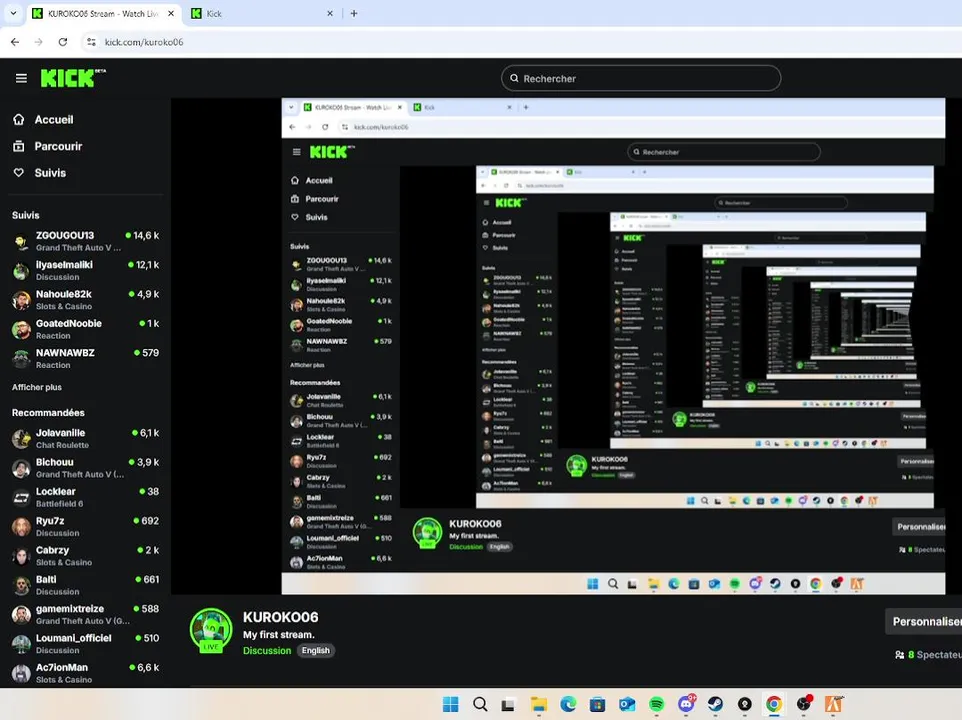Image resolution: width=962 pixels, height=720 pixels.
Task: Click ZGOUGOU13 avatar icon
Action: click(21, 242)
